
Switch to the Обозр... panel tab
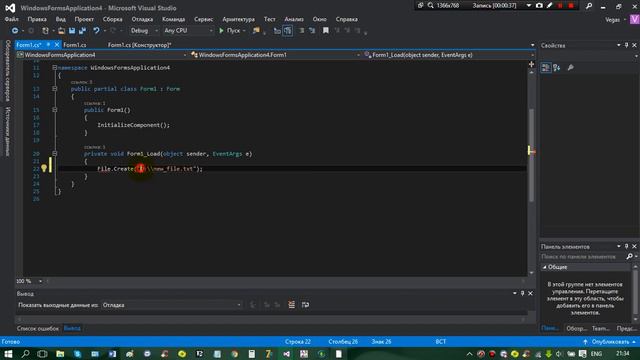(x=576, y=328)
